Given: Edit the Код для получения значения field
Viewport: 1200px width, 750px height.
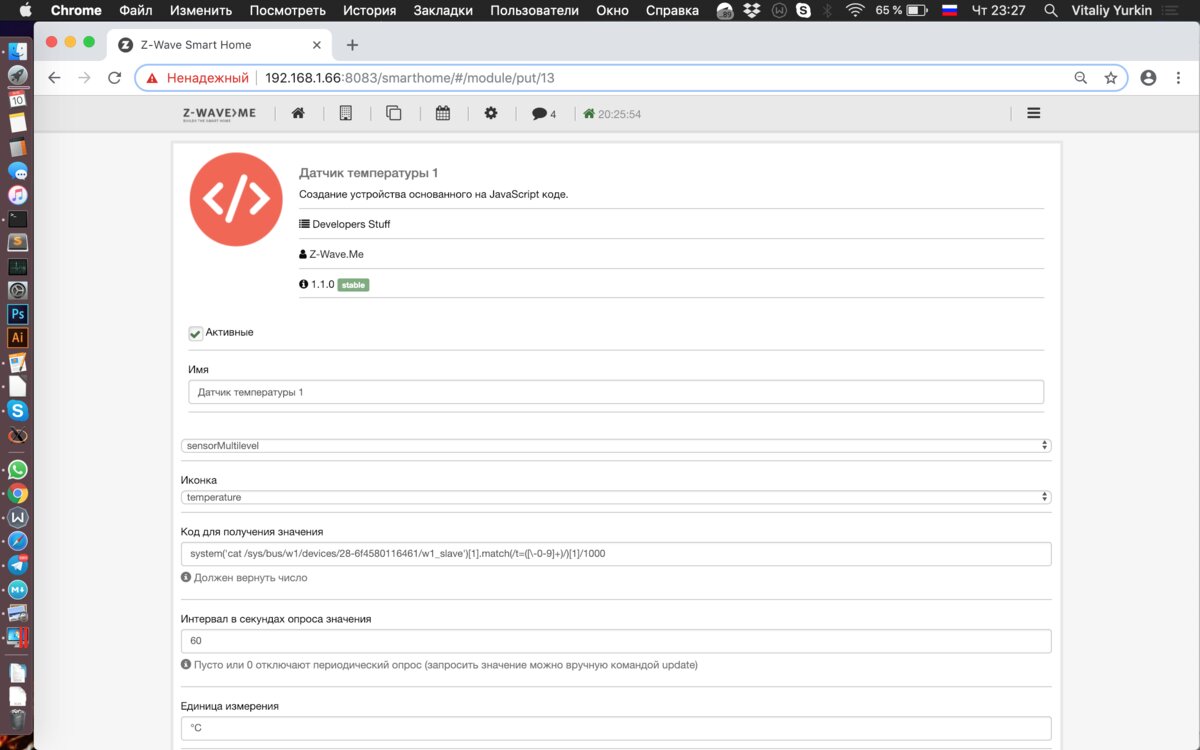Looking at the screenshot, I should point(615,553).
